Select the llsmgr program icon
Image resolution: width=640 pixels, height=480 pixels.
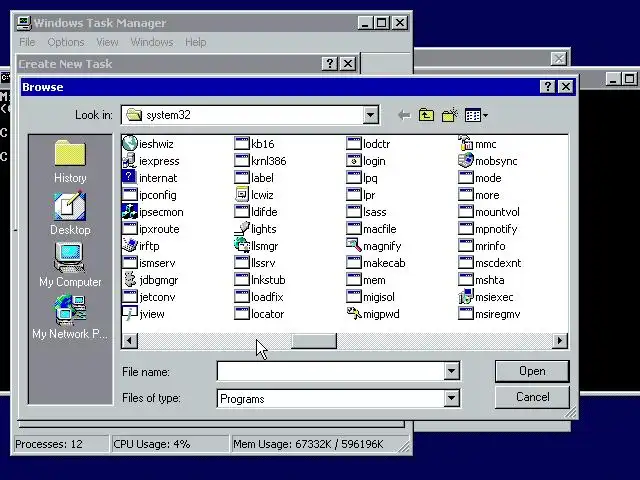click(x=242, y=246)
